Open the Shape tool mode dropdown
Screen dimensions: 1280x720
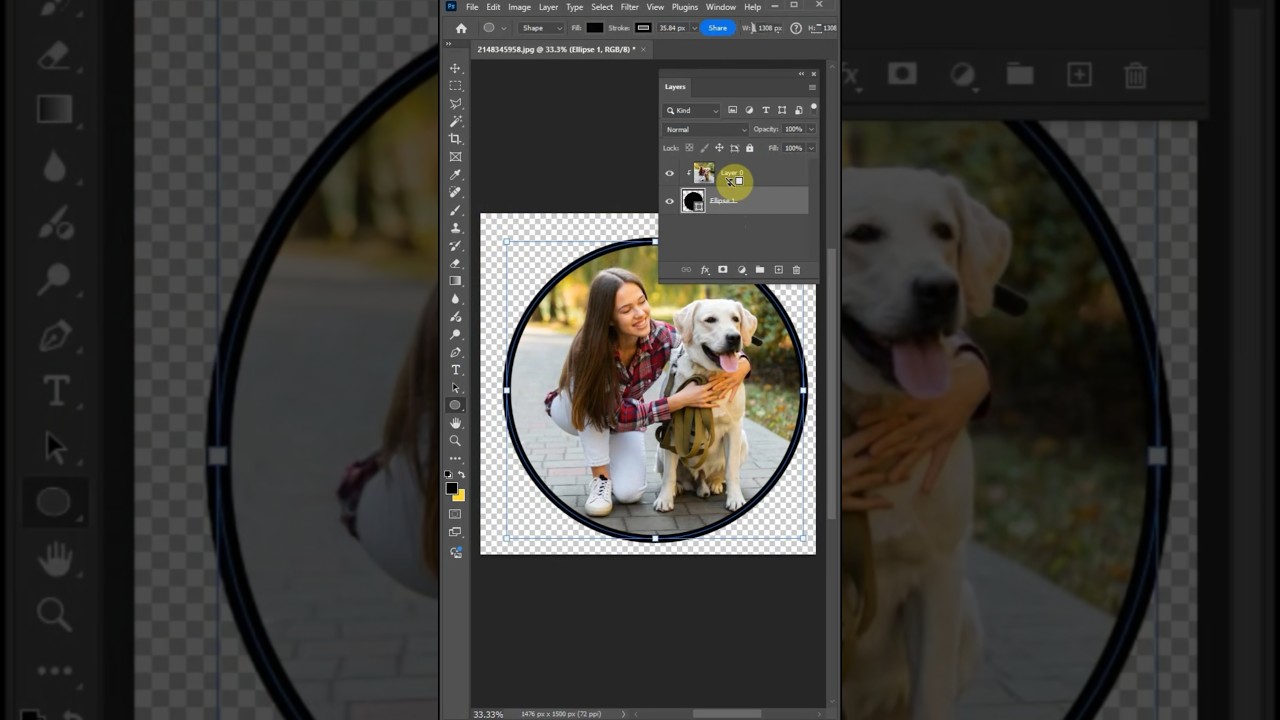542,28
